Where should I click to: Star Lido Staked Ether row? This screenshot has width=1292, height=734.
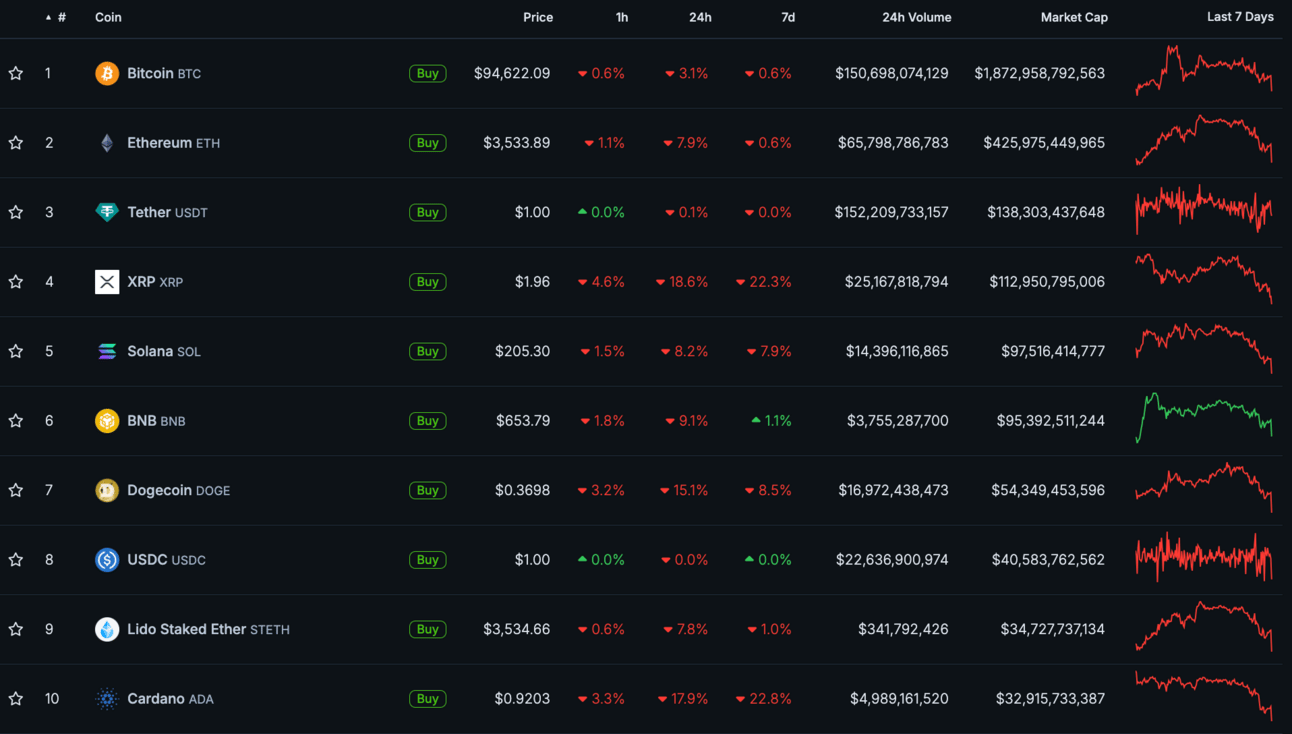(16, 629)
